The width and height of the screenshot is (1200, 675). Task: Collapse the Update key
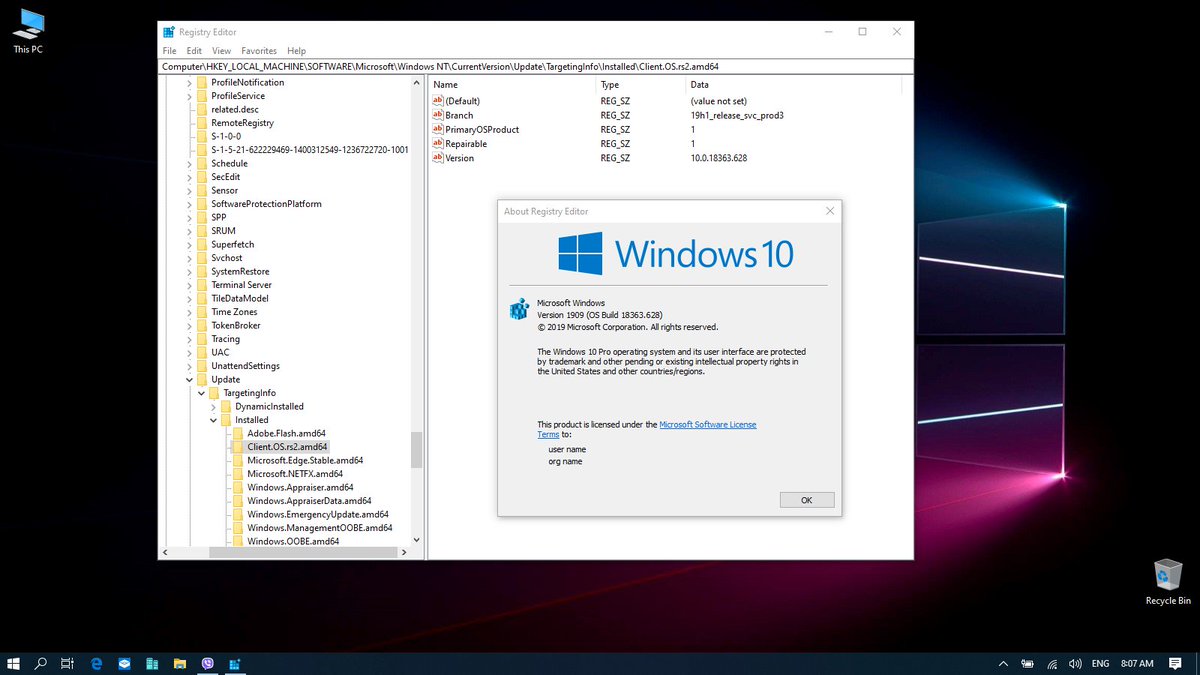tap(189, 380)
